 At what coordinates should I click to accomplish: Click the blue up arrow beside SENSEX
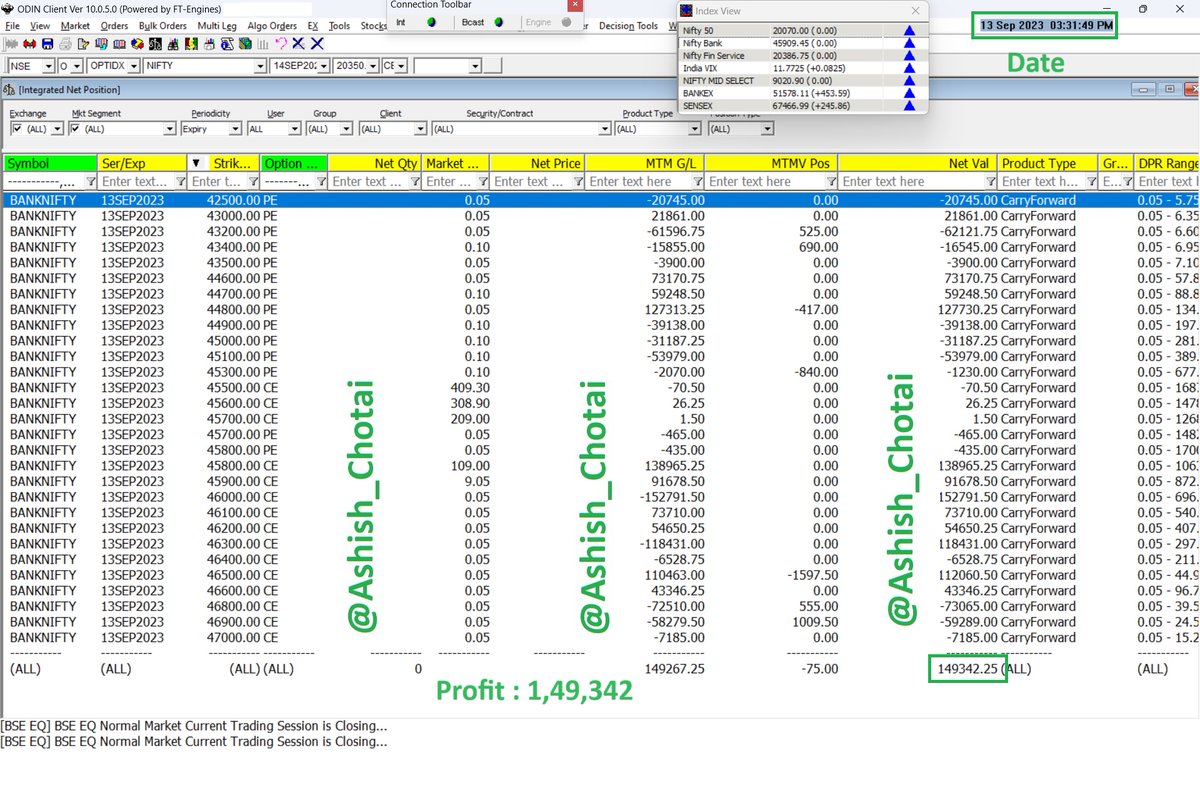point(909,105)
